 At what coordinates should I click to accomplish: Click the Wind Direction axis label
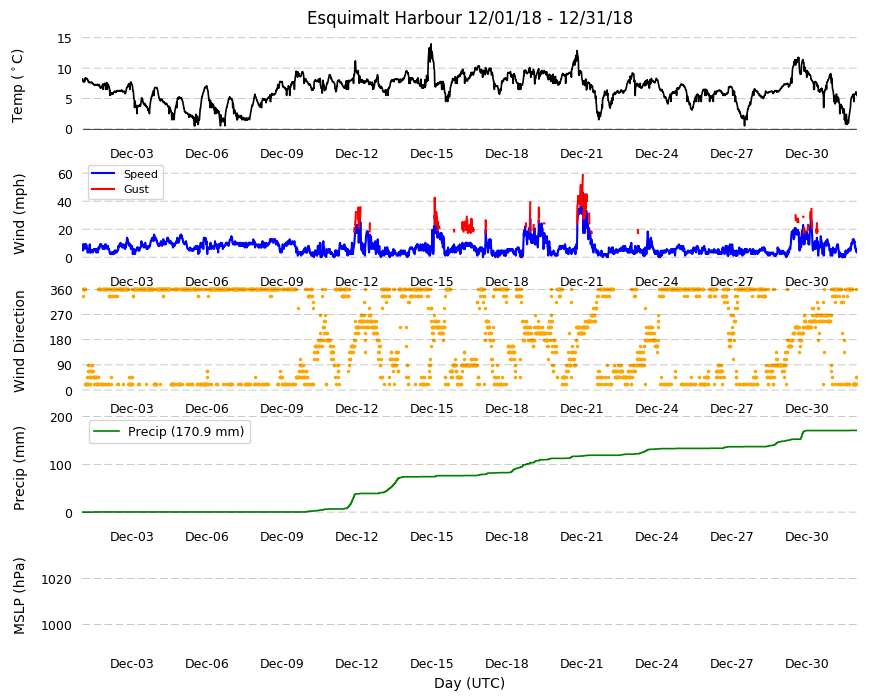tap(19, 341)
